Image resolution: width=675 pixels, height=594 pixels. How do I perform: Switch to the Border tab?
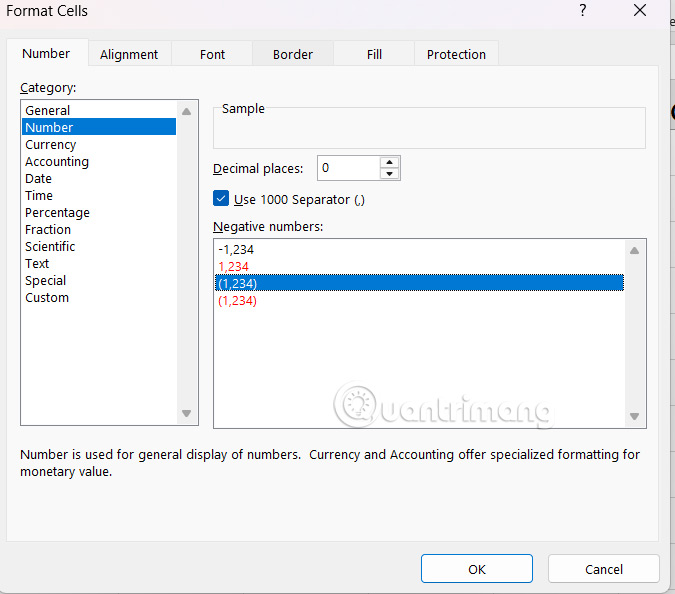[x=293, y=54]
